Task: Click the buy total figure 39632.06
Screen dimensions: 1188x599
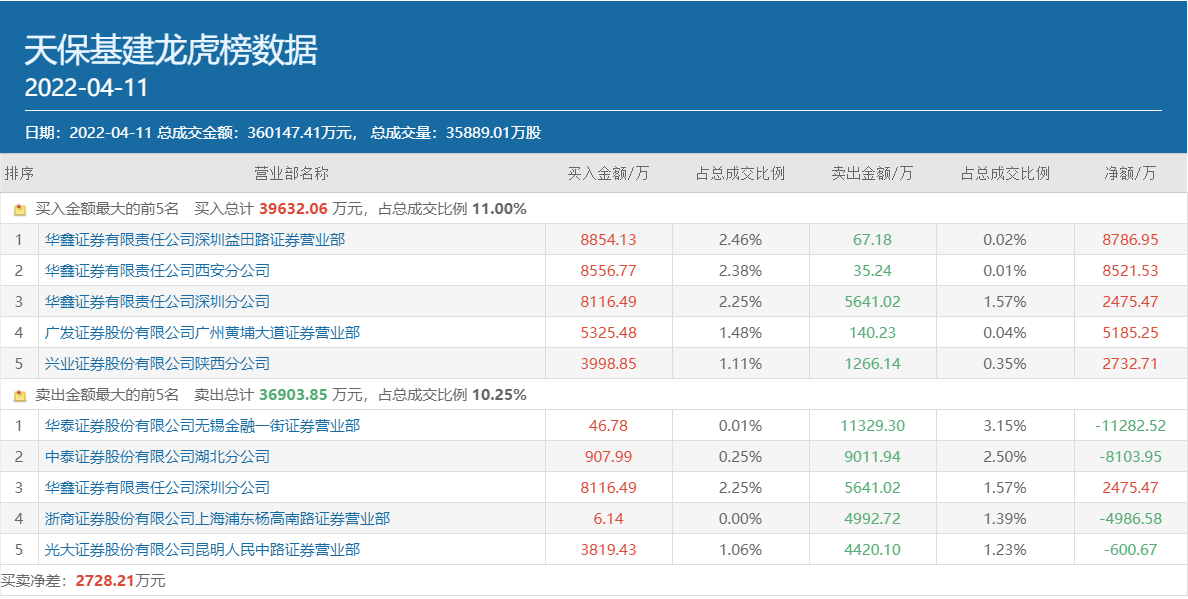Action: coord(294,209)
